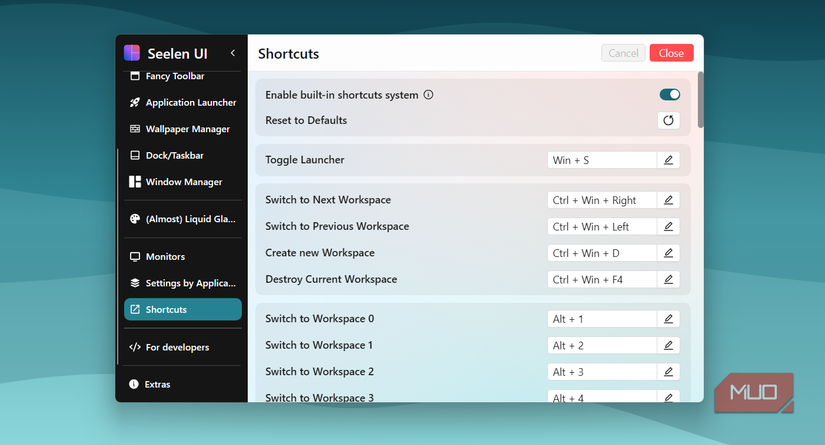Edit Switch to Workspace 2 shortcut

tap(668, 372)
